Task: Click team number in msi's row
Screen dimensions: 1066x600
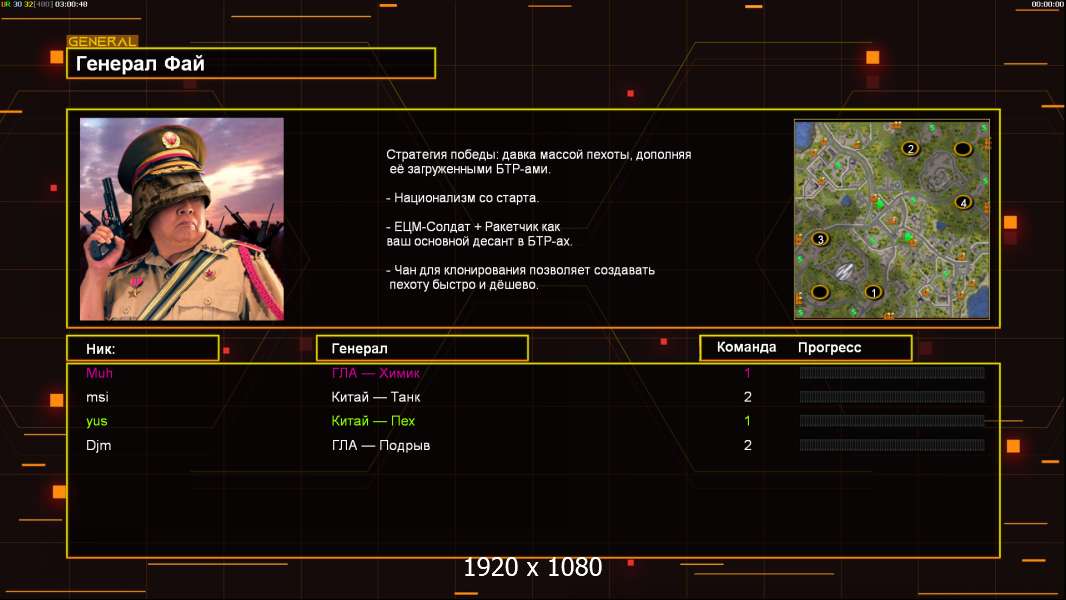Action: point(748,397)
